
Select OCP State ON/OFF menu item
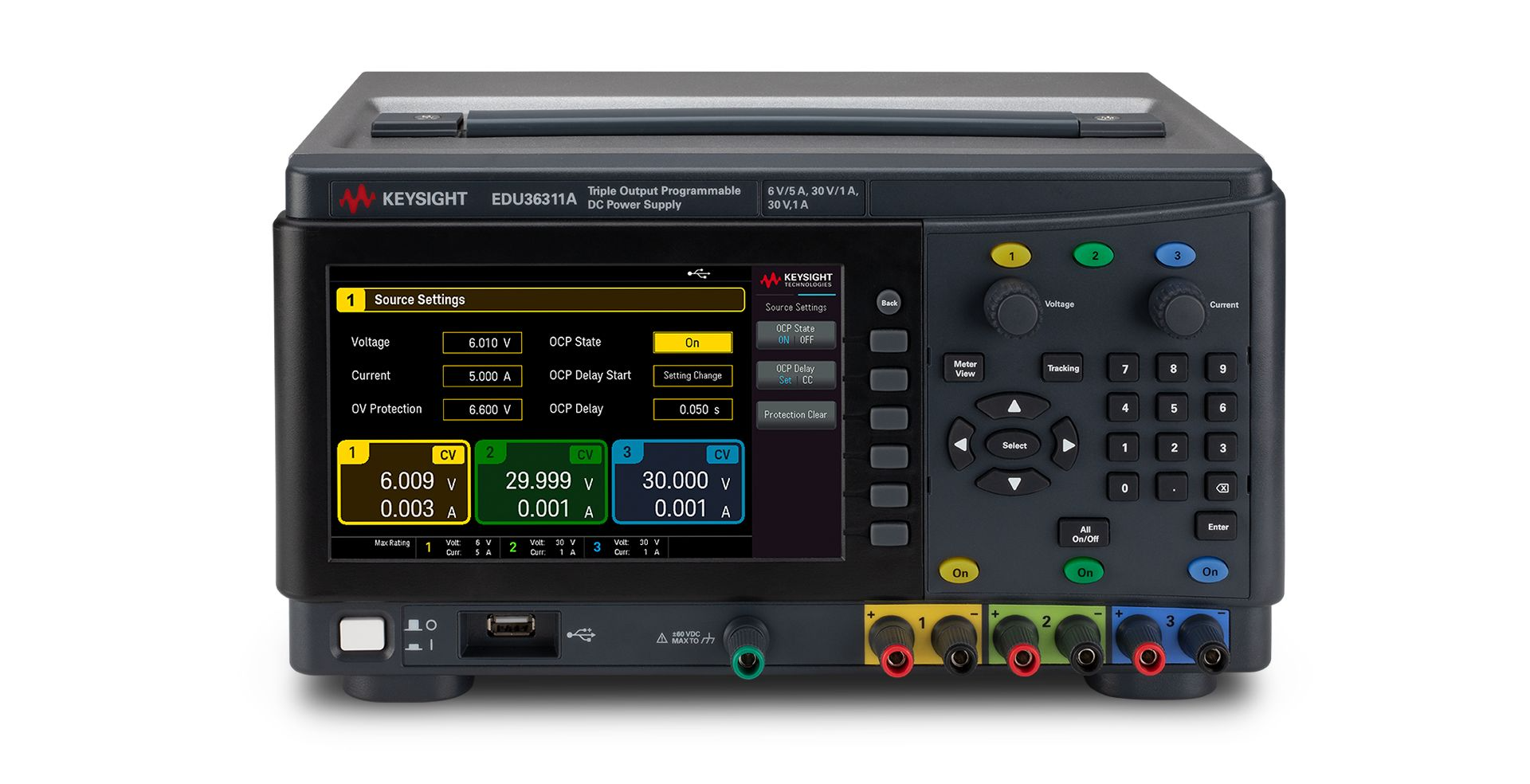point(795,334)
